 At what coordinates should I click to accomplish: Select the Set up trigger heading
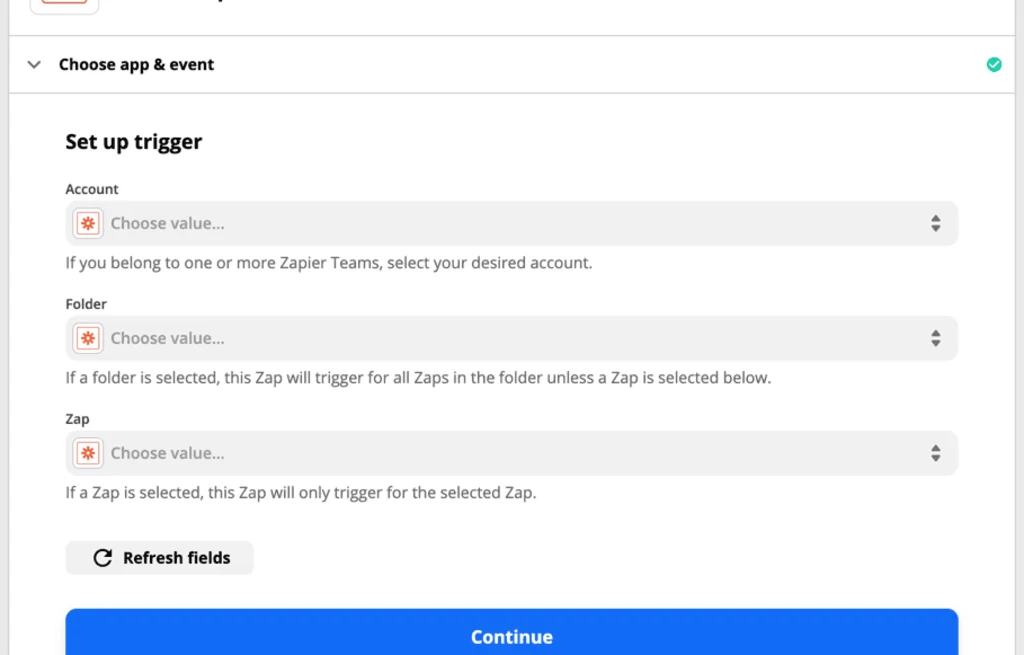click(x=133, y=141)
